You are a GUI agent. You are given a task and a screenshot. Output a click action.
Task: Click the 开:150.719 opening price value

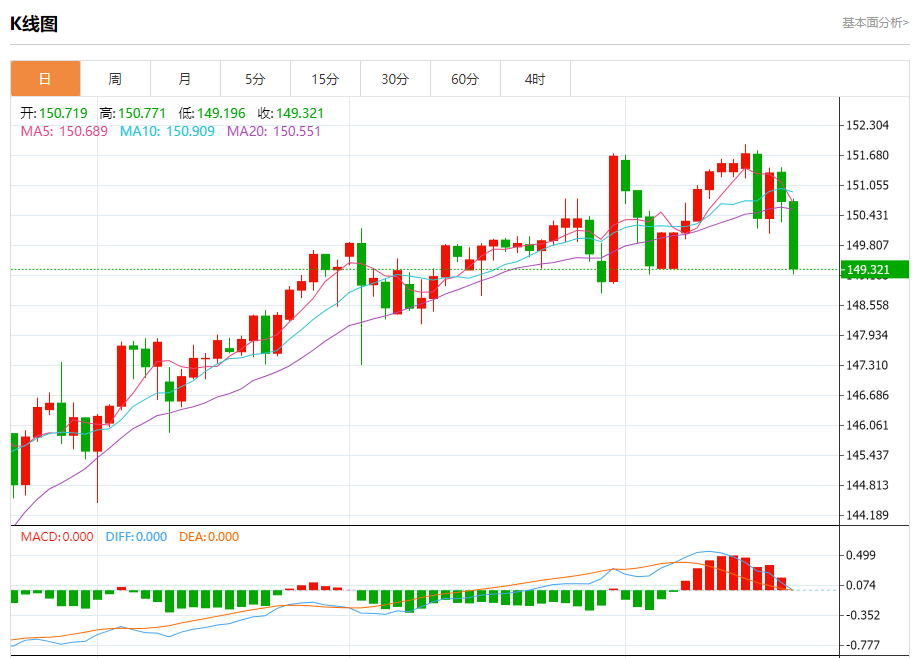(x=54, y=113)
